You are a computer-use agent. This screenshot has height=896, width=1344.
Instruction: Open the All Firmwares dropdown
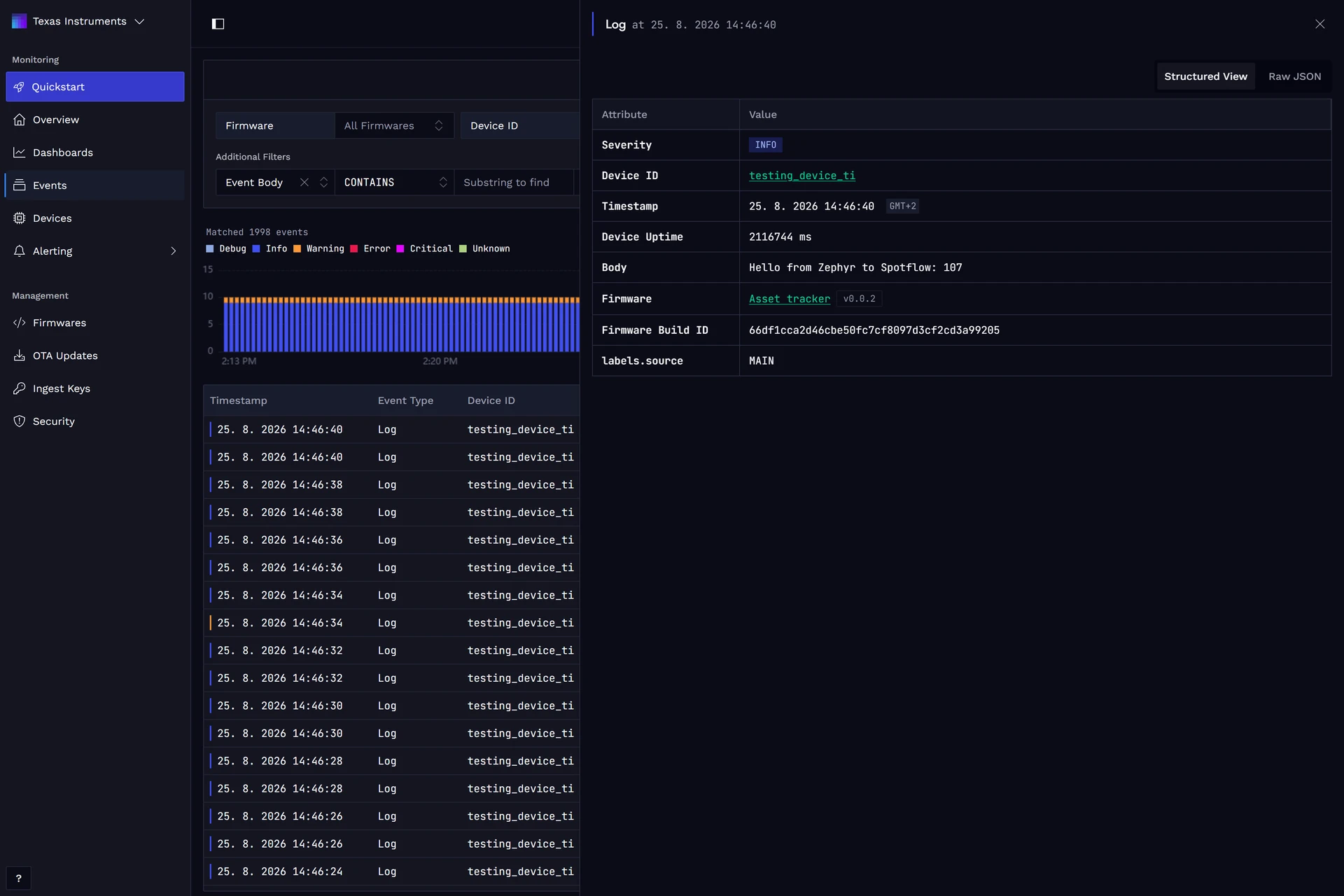pos(394,125)
